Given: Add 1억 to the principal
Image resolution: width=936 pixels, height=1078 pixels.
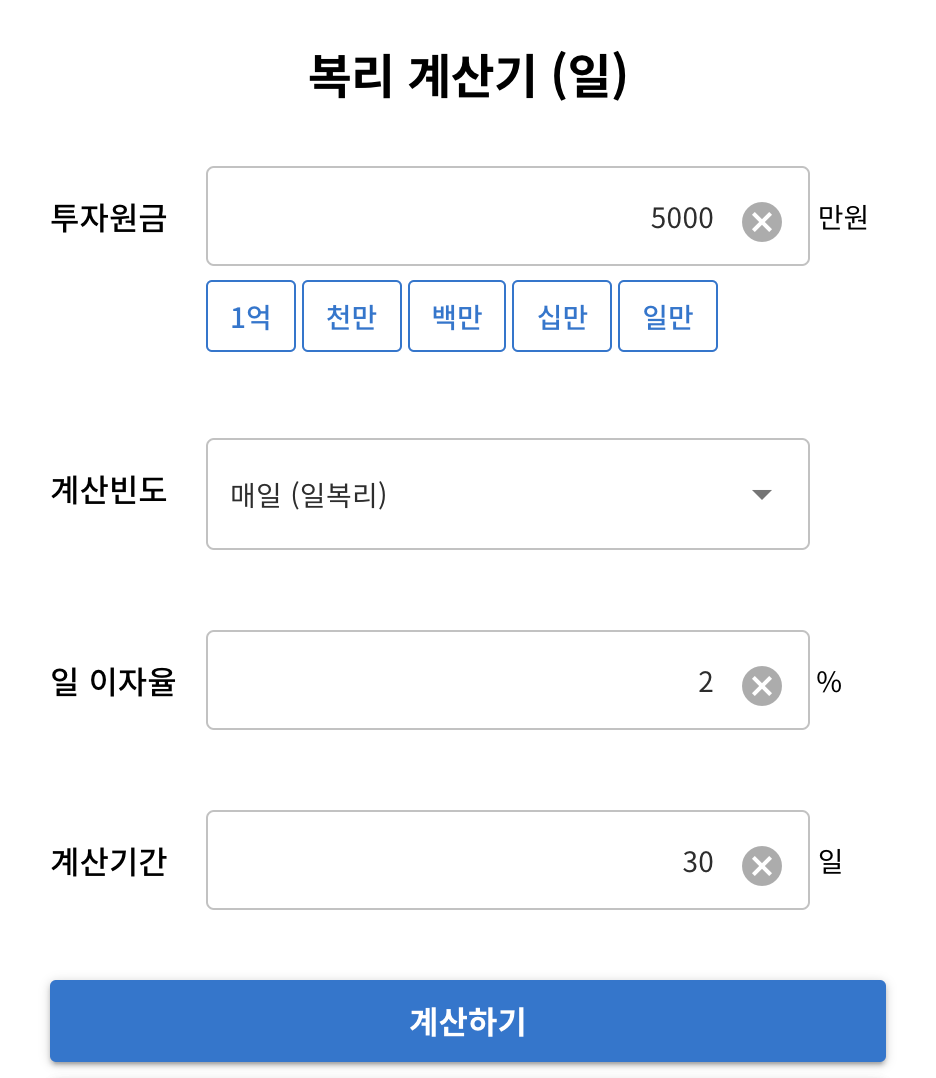Looking at the screenshot, I should 251,317.
